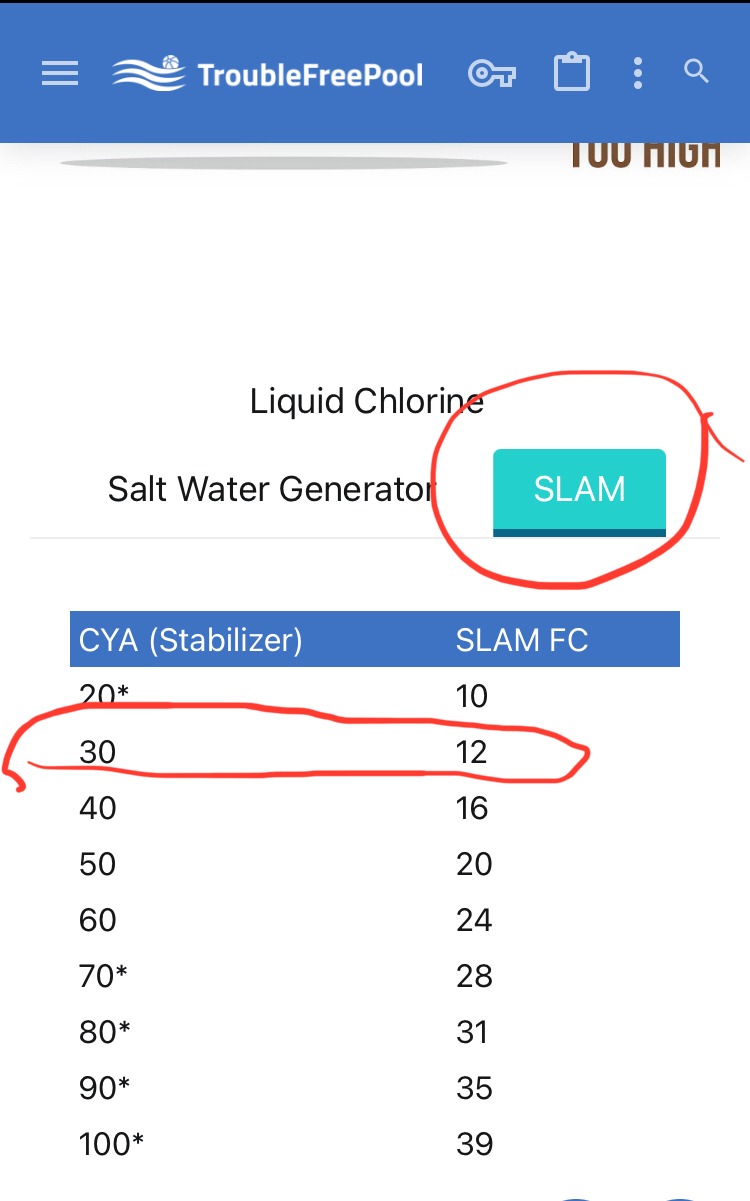Click the TroubleFreePool site title text

[x=311, y=75]
